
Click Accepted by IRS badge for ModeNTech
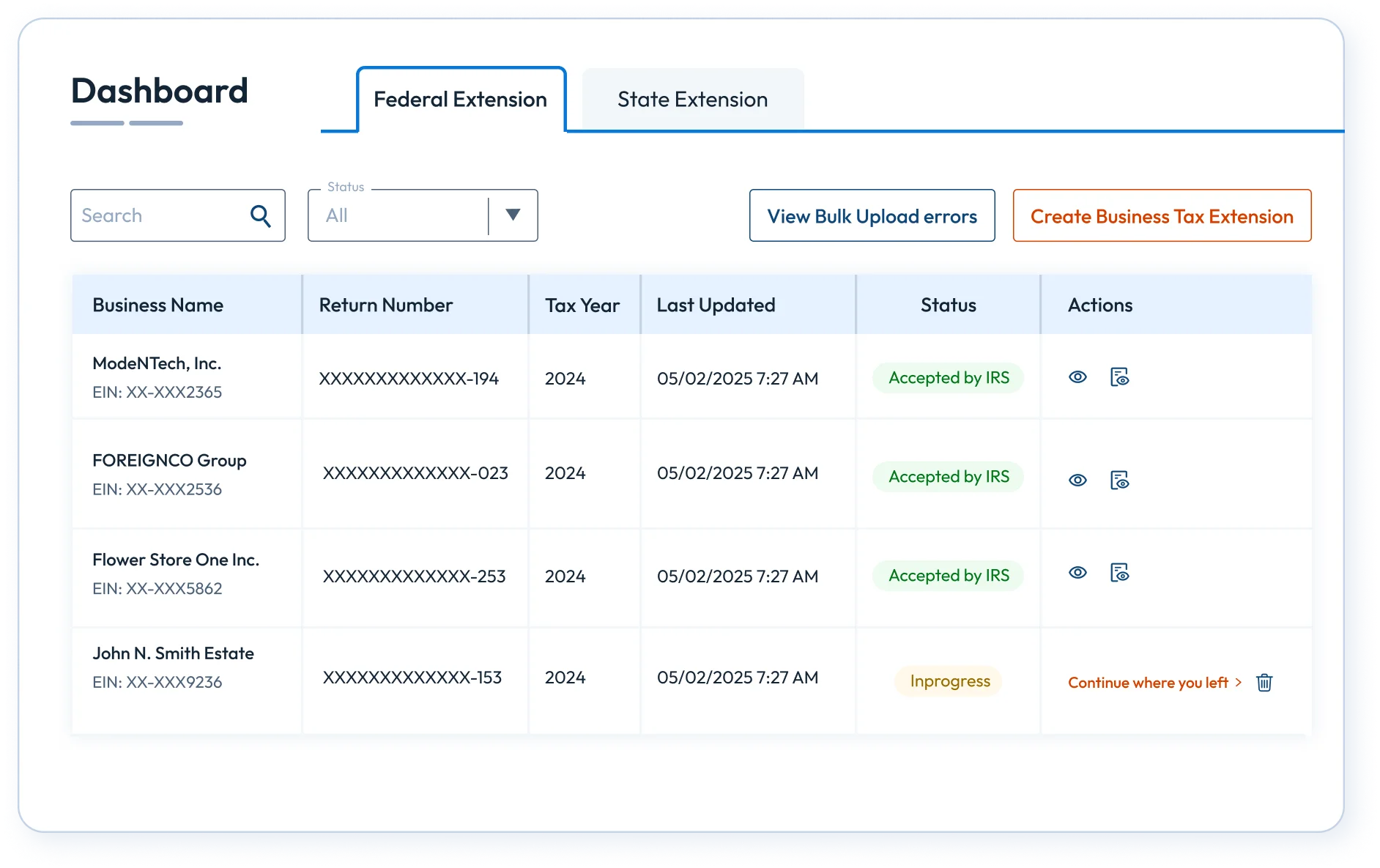[949, 378]
